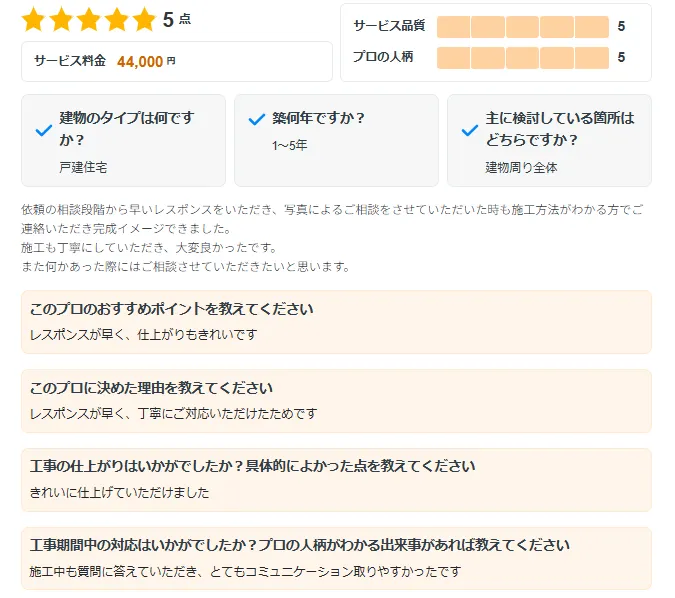The width and height of the screenshot is (675, 598).
Task: Click the answer きれいに仕上げていただけました
Action: [x=120, y=492]
